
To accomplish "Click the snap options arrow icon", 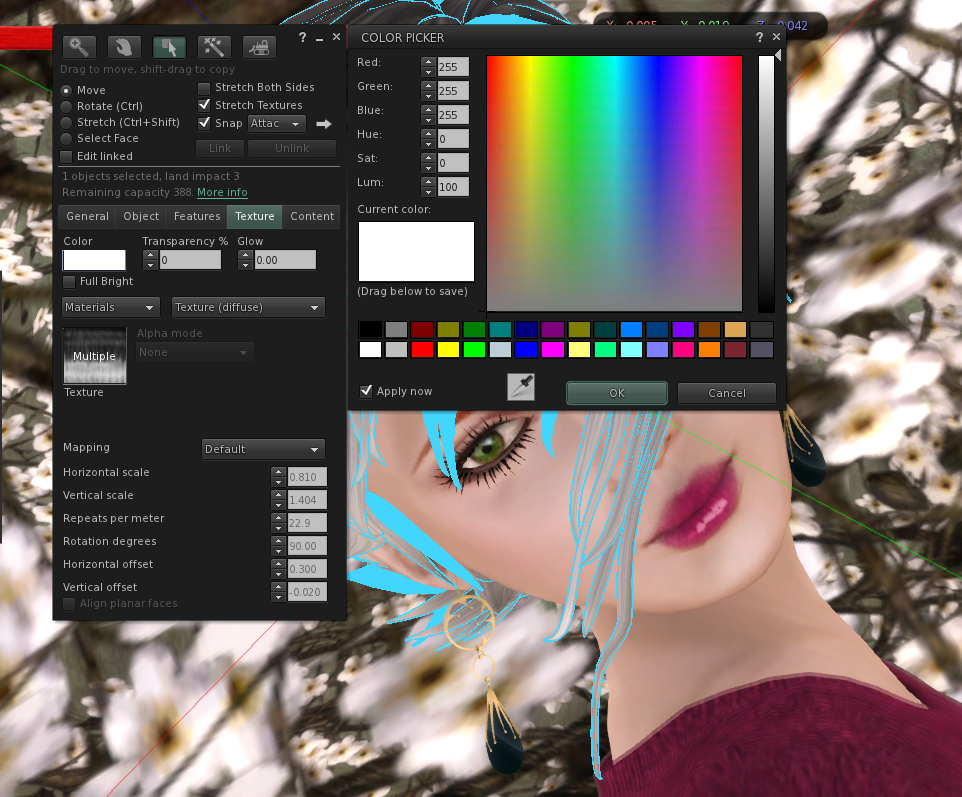I will coord(323,124).
